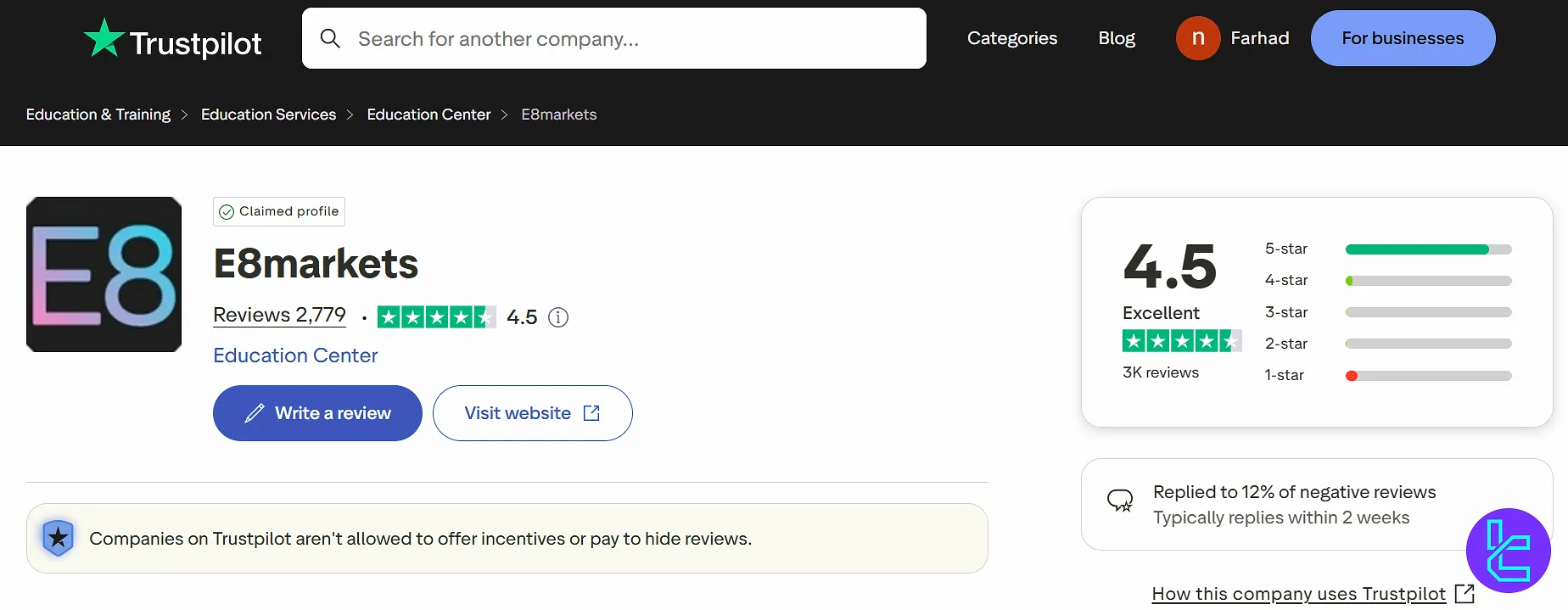Click the pencil icon on Write a review
1568x610 pixels.
tap(254, 412)
